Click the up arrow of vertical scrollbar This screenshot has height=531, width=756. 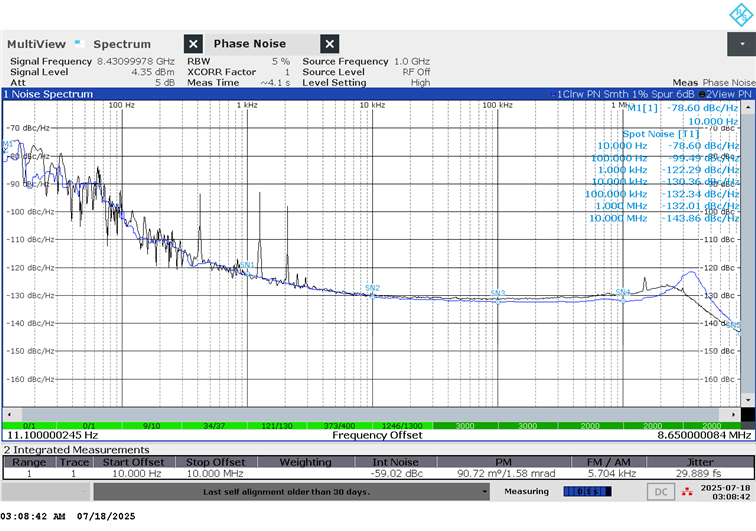coord(748,107)
